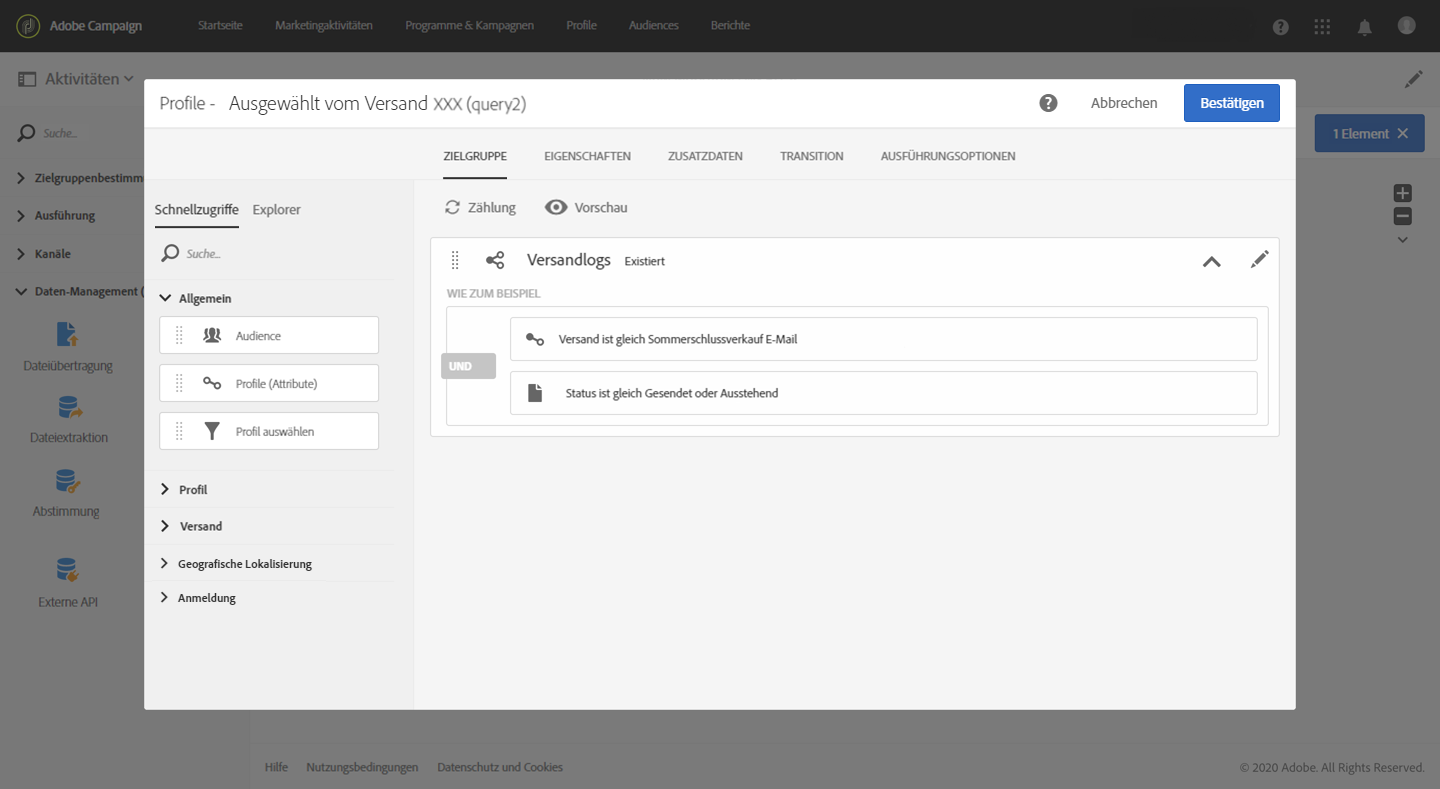The image size is (1440, 789).
Task: Open Datenschutz und Cookies link
Action: coord(500,767)
